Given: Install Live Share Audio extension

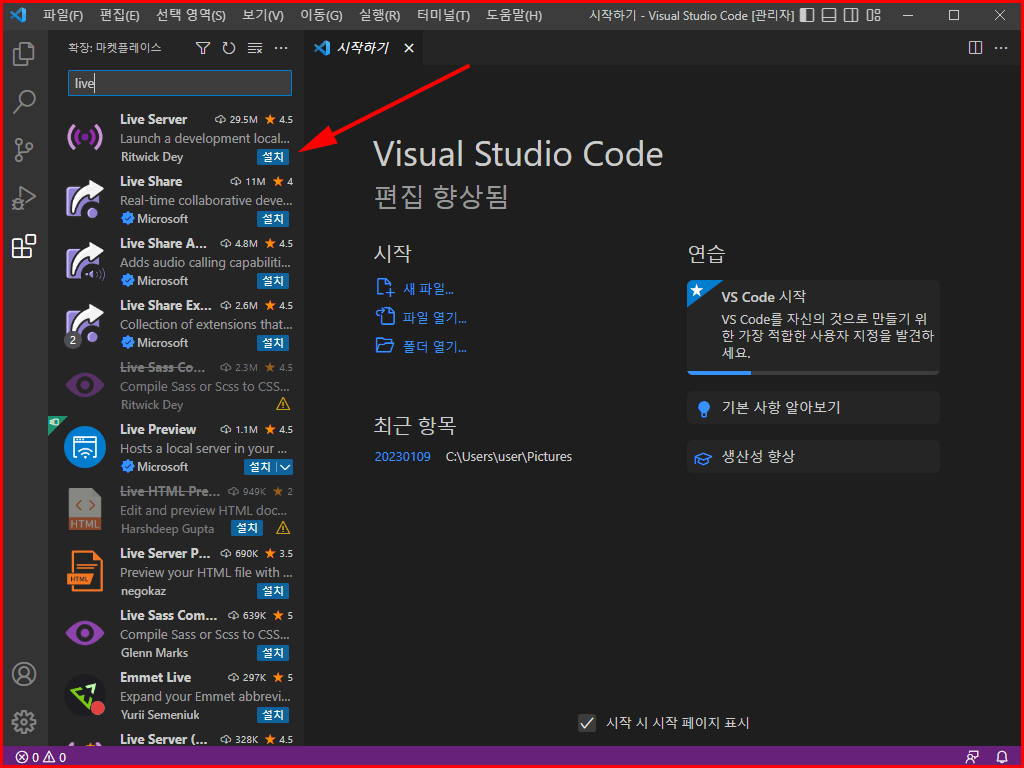Looking at the screenshot, I should coord(272,281).
